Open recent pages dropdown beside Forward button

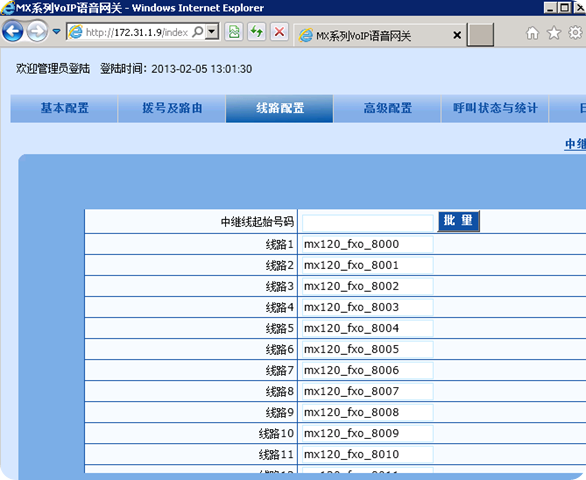[x=56, y=32]
